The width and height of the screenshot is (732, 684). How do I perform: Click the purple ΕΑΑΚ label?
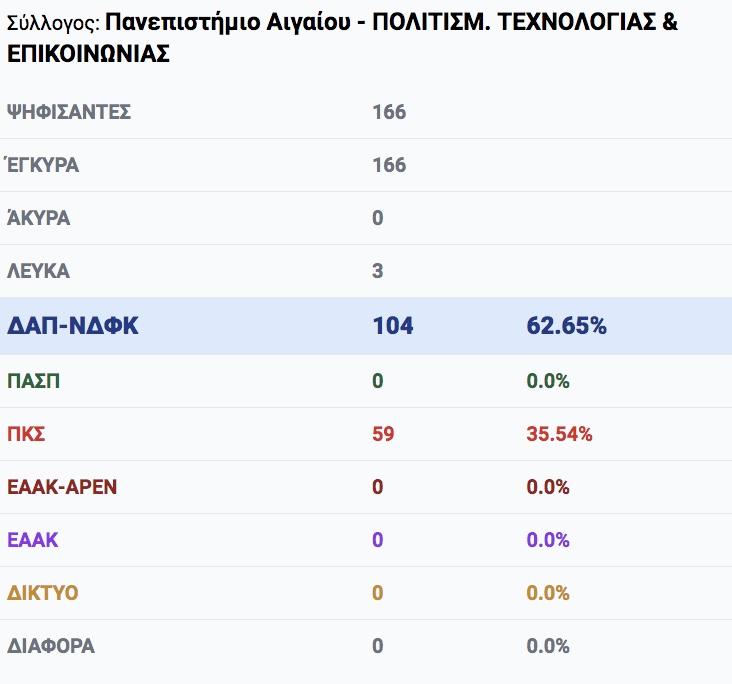point(32,540)
